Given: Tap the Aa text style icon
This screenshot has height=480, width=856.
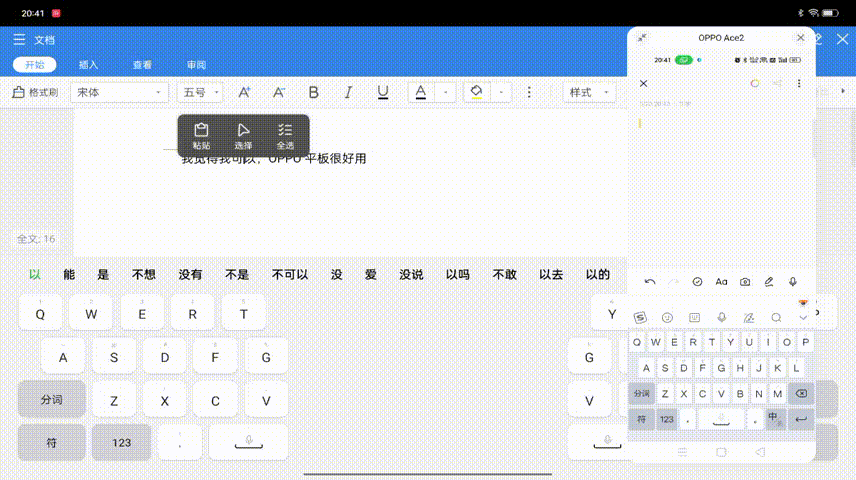Looking at the screenshot, I should pyautogui.click(x=721, y=282).
